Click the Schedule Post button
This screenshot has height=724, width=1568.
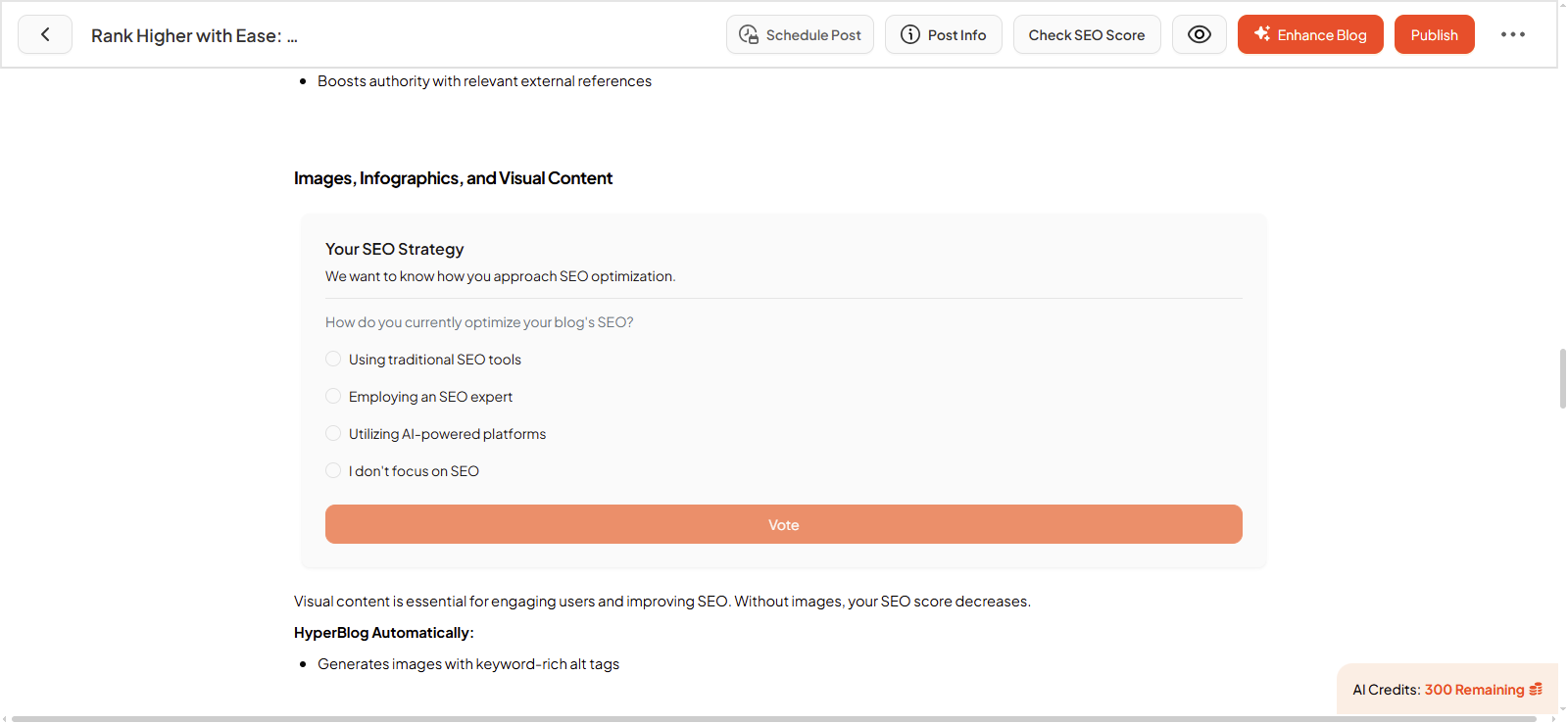[800, 34]
